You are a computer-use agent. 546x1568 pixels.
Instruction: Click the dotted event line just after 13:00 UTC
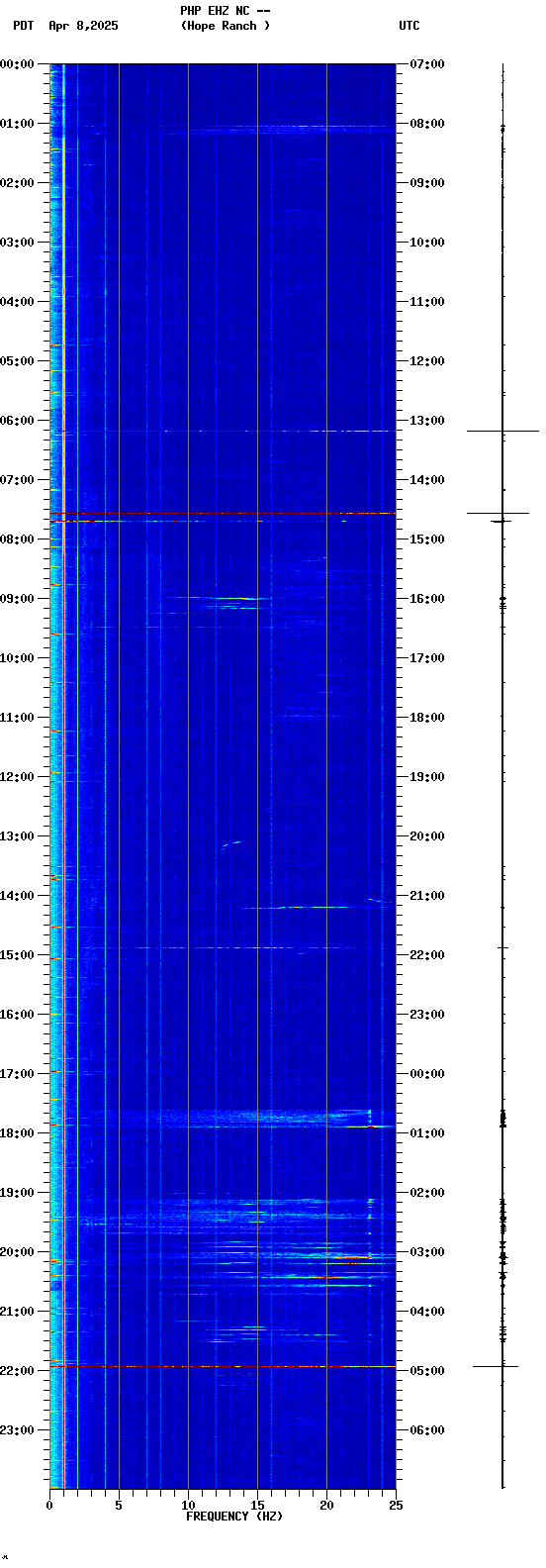pyautogui.click(x=223, y=431)
